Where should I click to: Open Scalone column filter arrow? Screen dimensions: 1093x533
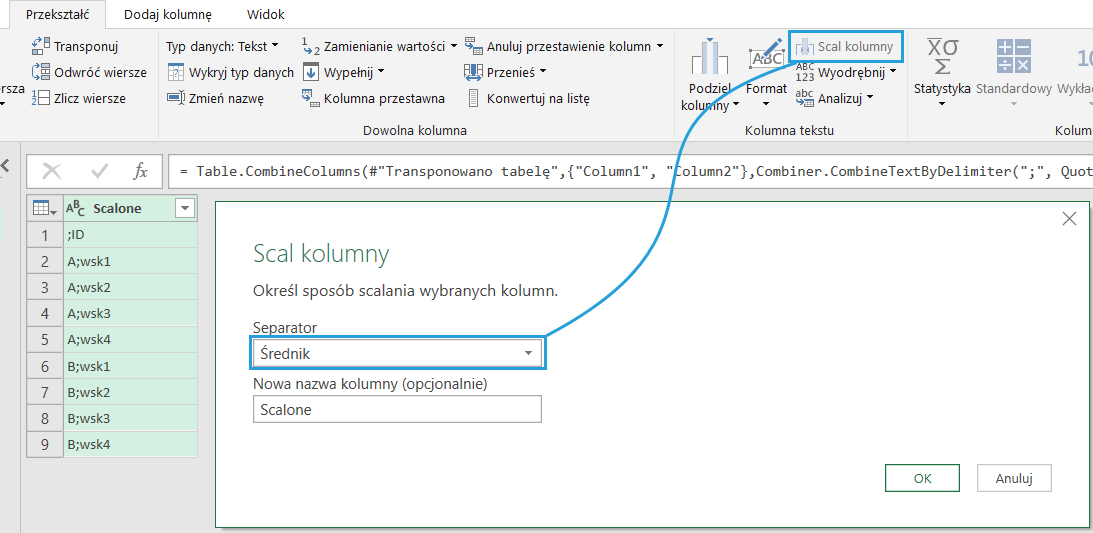[x=184, y=208]
